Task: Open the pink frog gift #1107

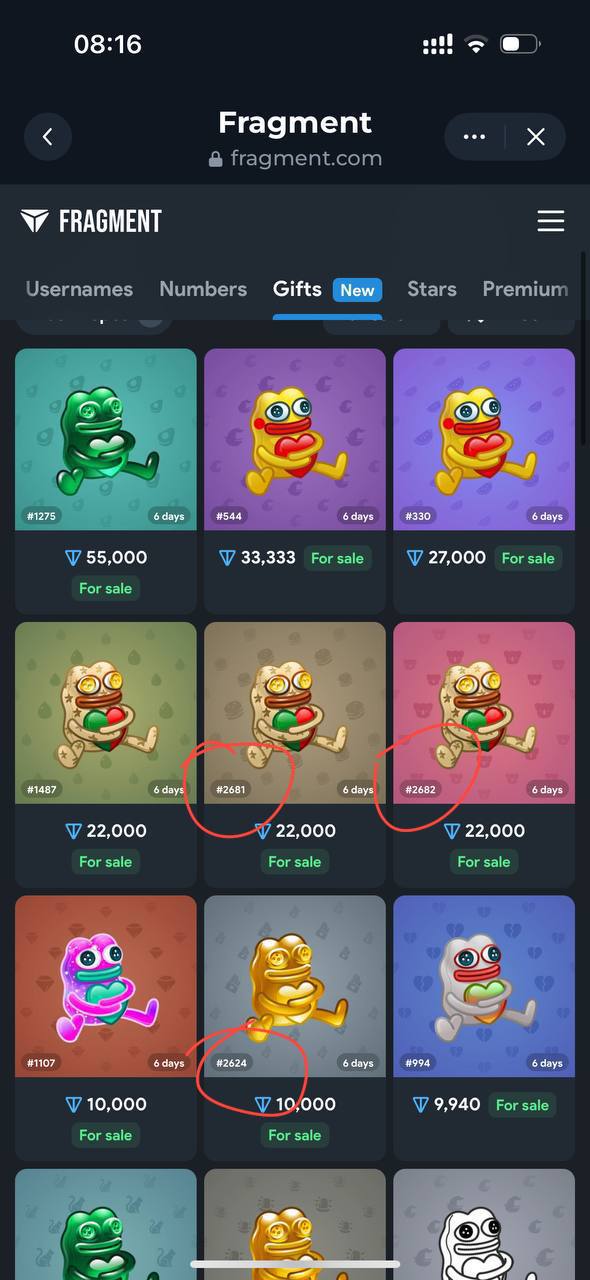Action: point(106,986)
